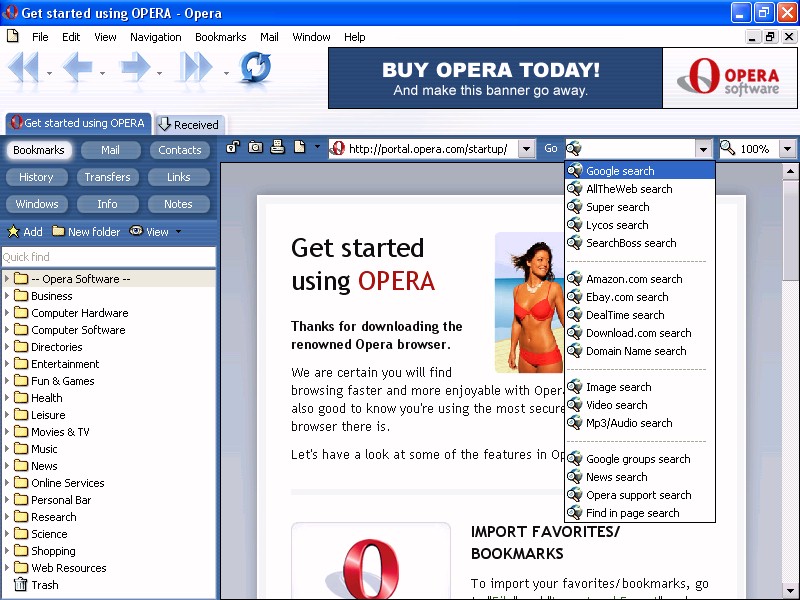Expand the Entertainment folder

(7, 363)
